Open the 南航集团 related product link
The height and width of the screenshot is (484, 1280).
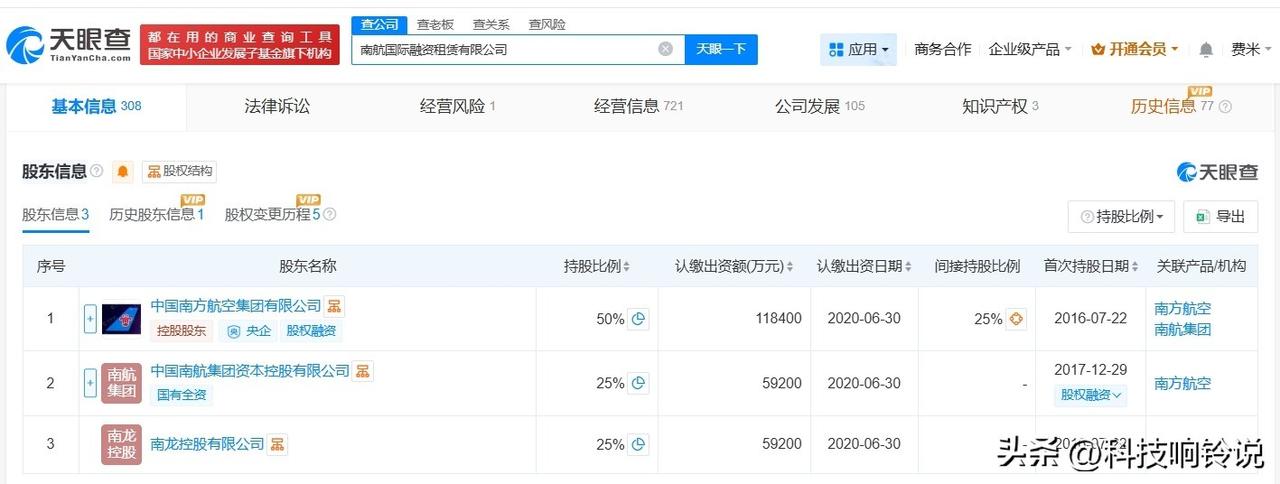[x=1182, y=329]
